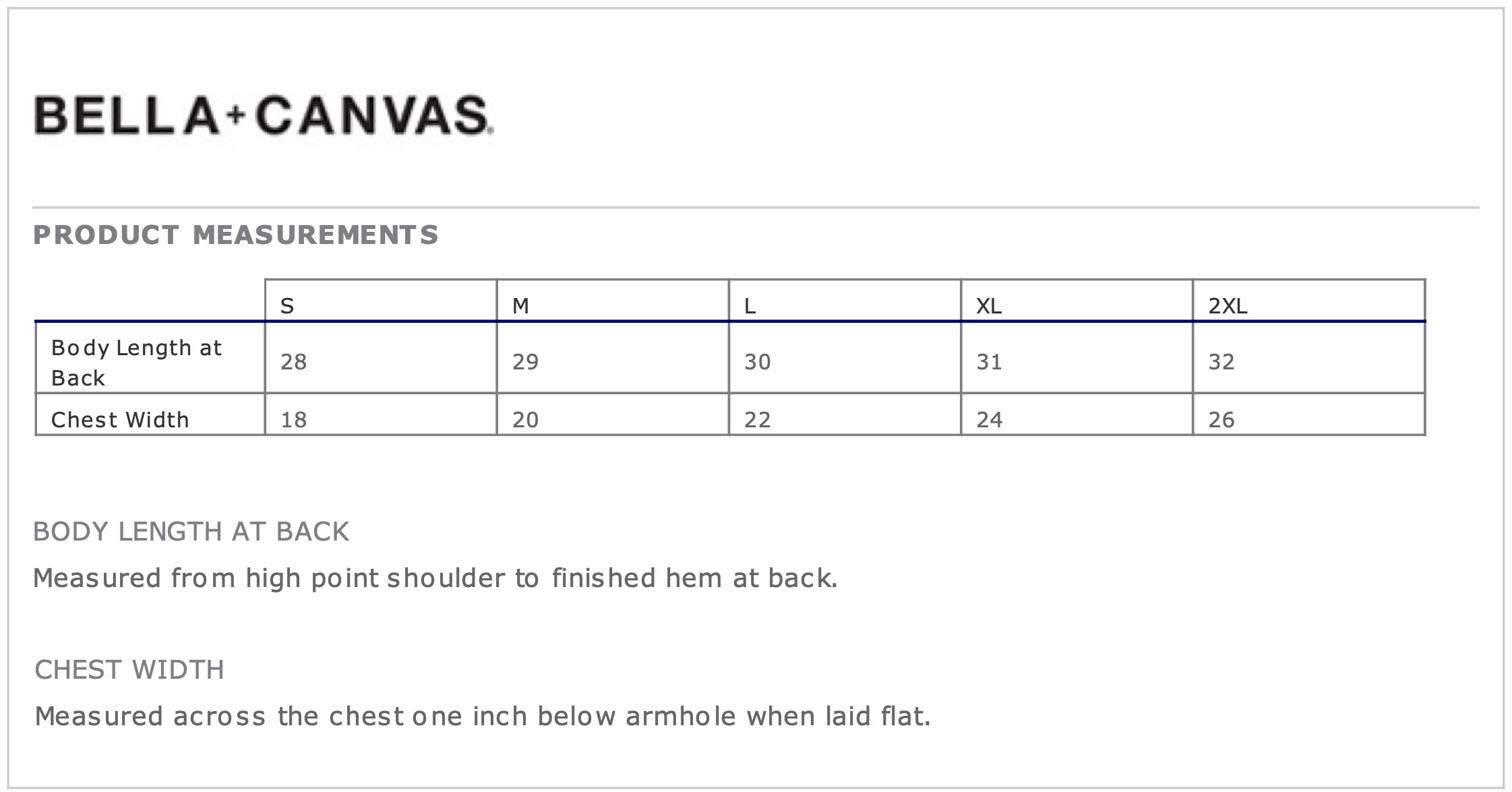Click chest width value 18 for size S
Screen dimensions: 1512x792
(294, 420)
